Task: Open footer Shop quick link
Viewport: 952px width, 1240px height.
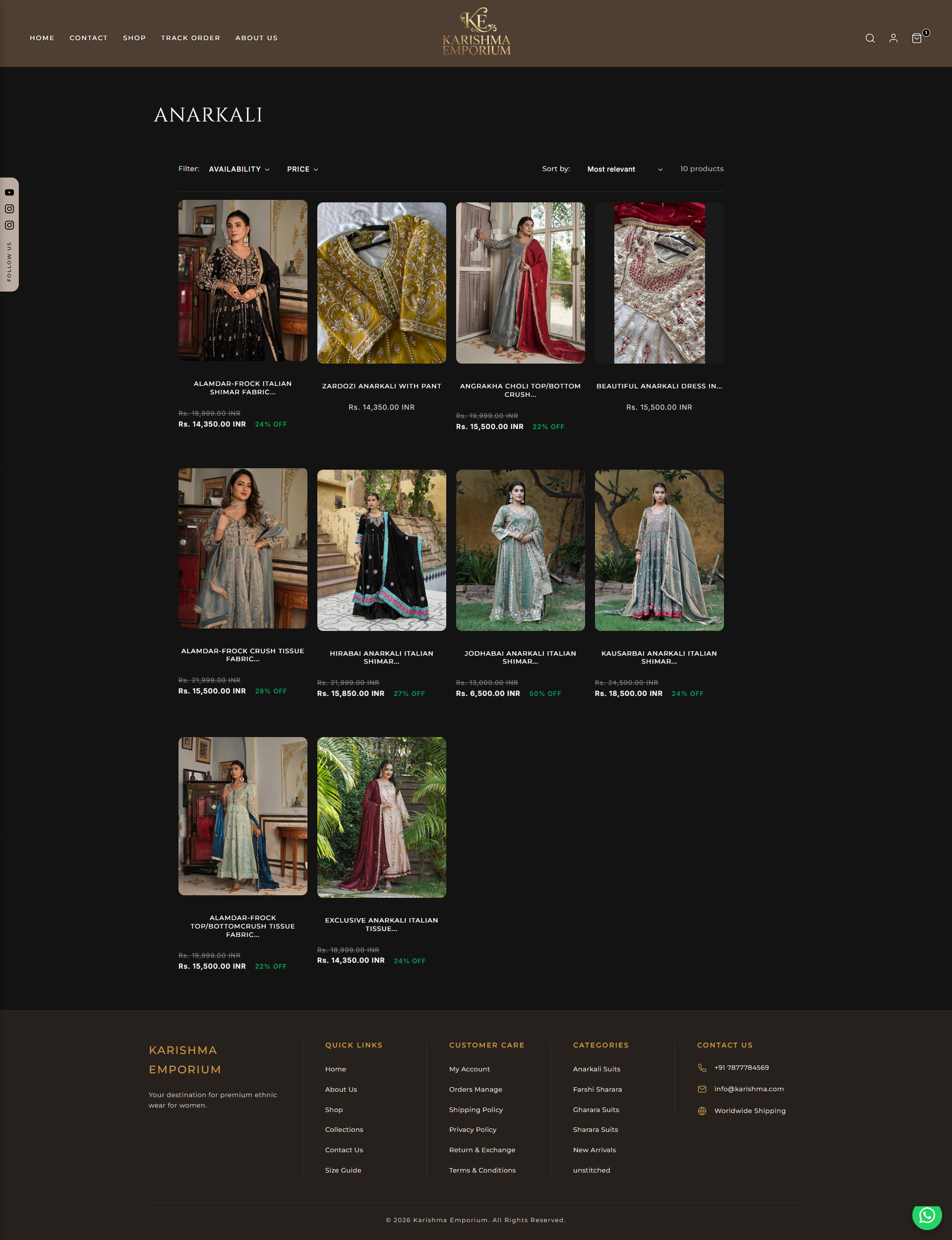Action: point(334,1110)
